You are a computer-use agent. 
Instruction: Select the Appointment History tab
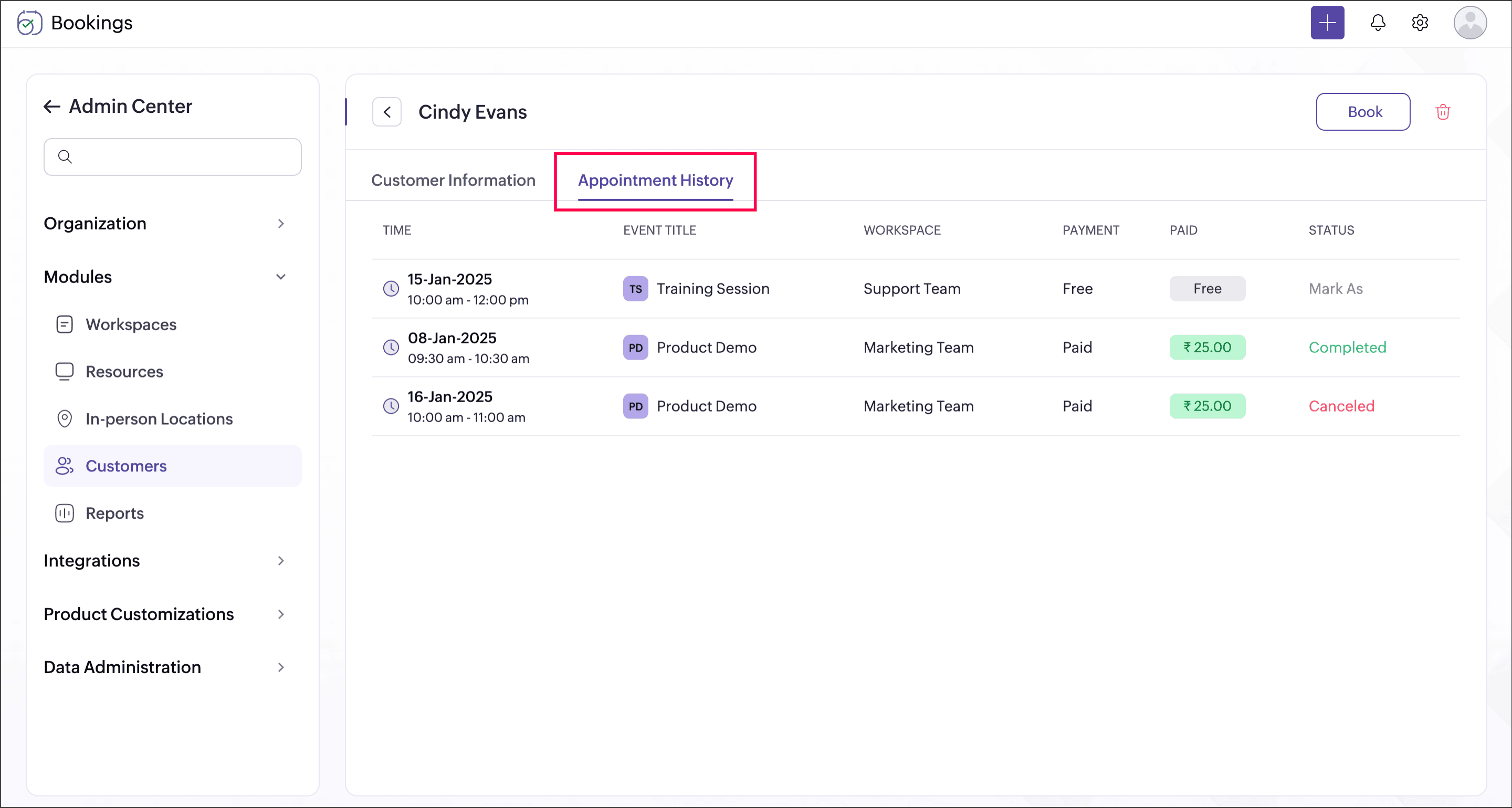point(655,180)
